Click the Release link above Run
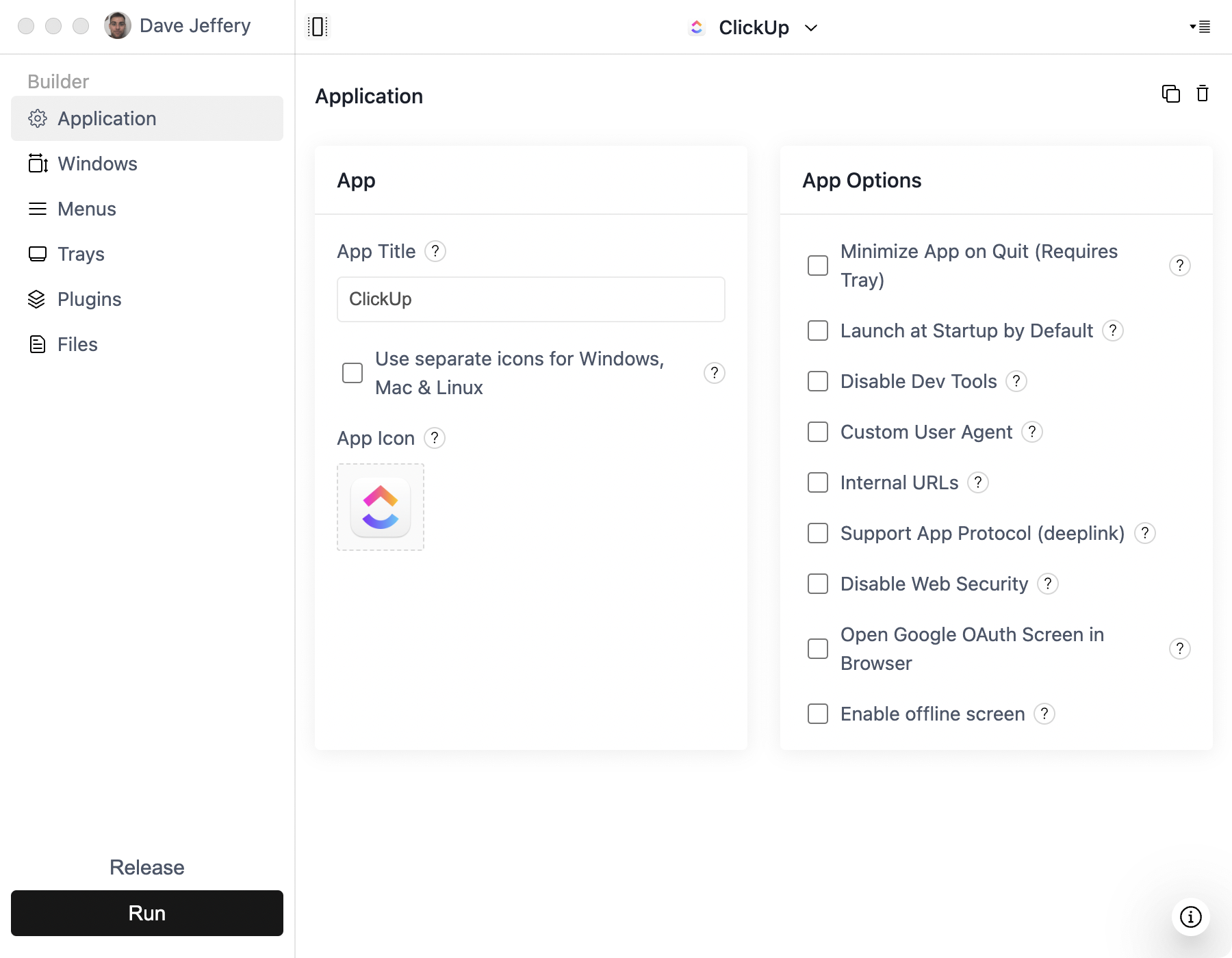Image resolution: width=1232 pixels, height=958 pixels. (146, 867)
